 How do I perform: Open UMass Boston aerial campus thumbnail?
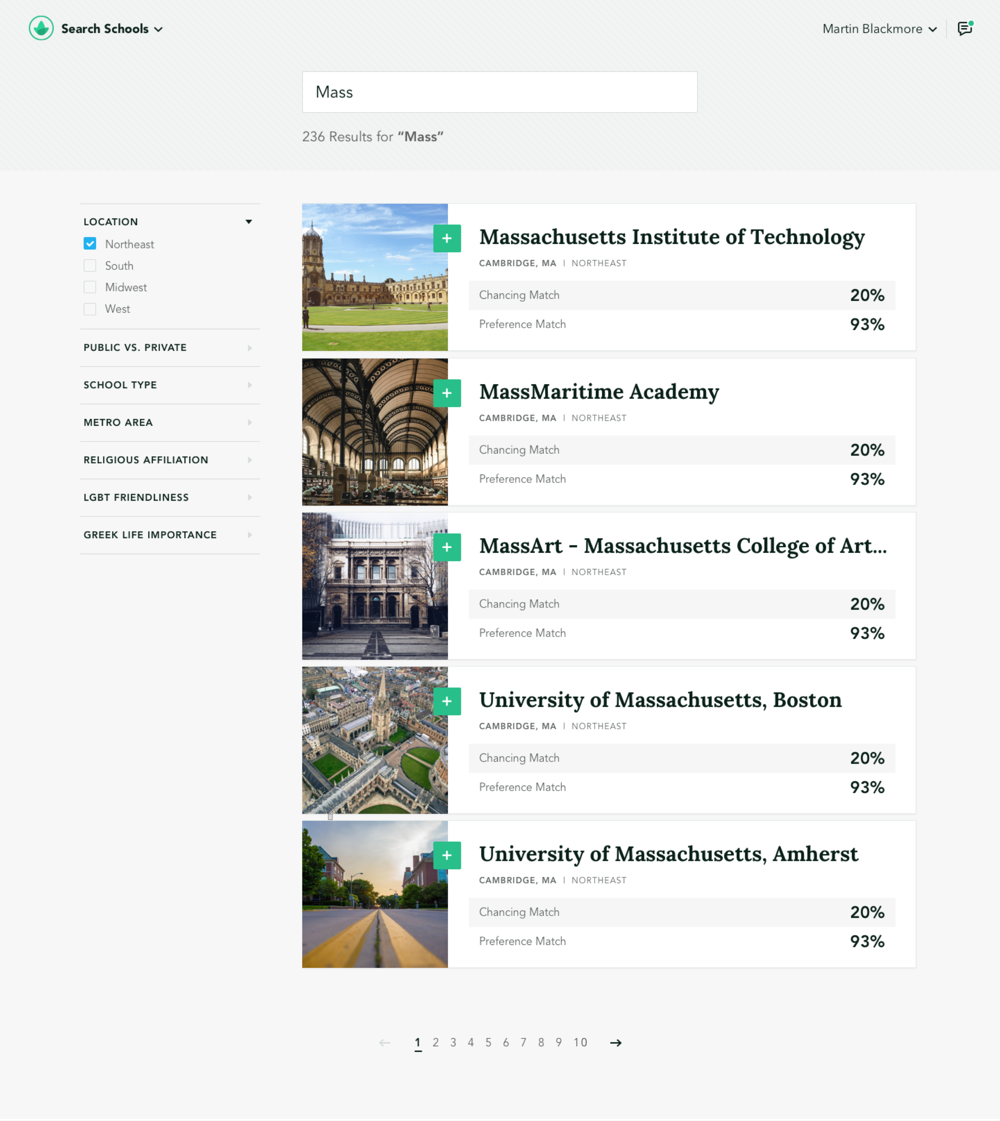click(375, 740)
